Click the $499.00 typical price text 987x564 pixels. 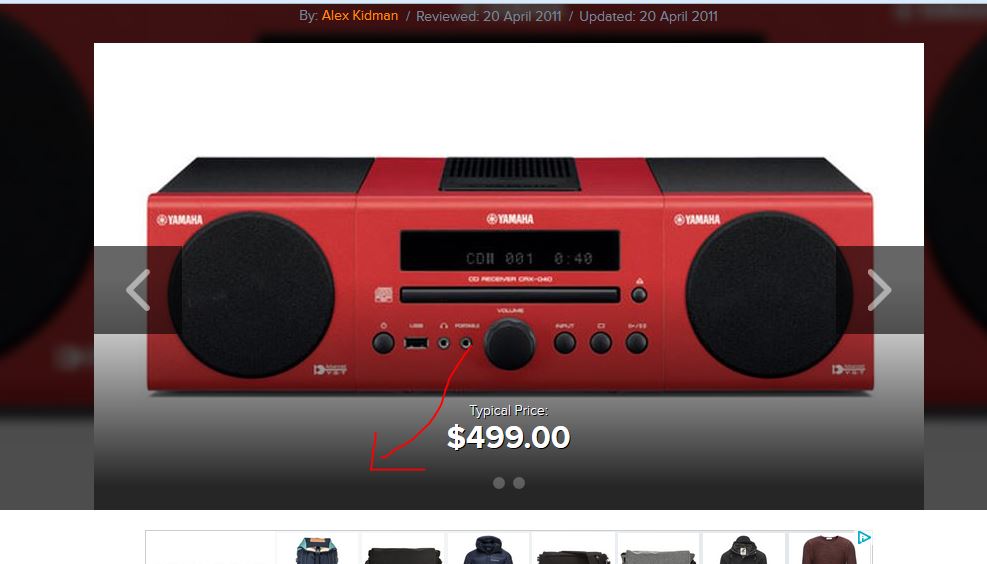[509, 437]
